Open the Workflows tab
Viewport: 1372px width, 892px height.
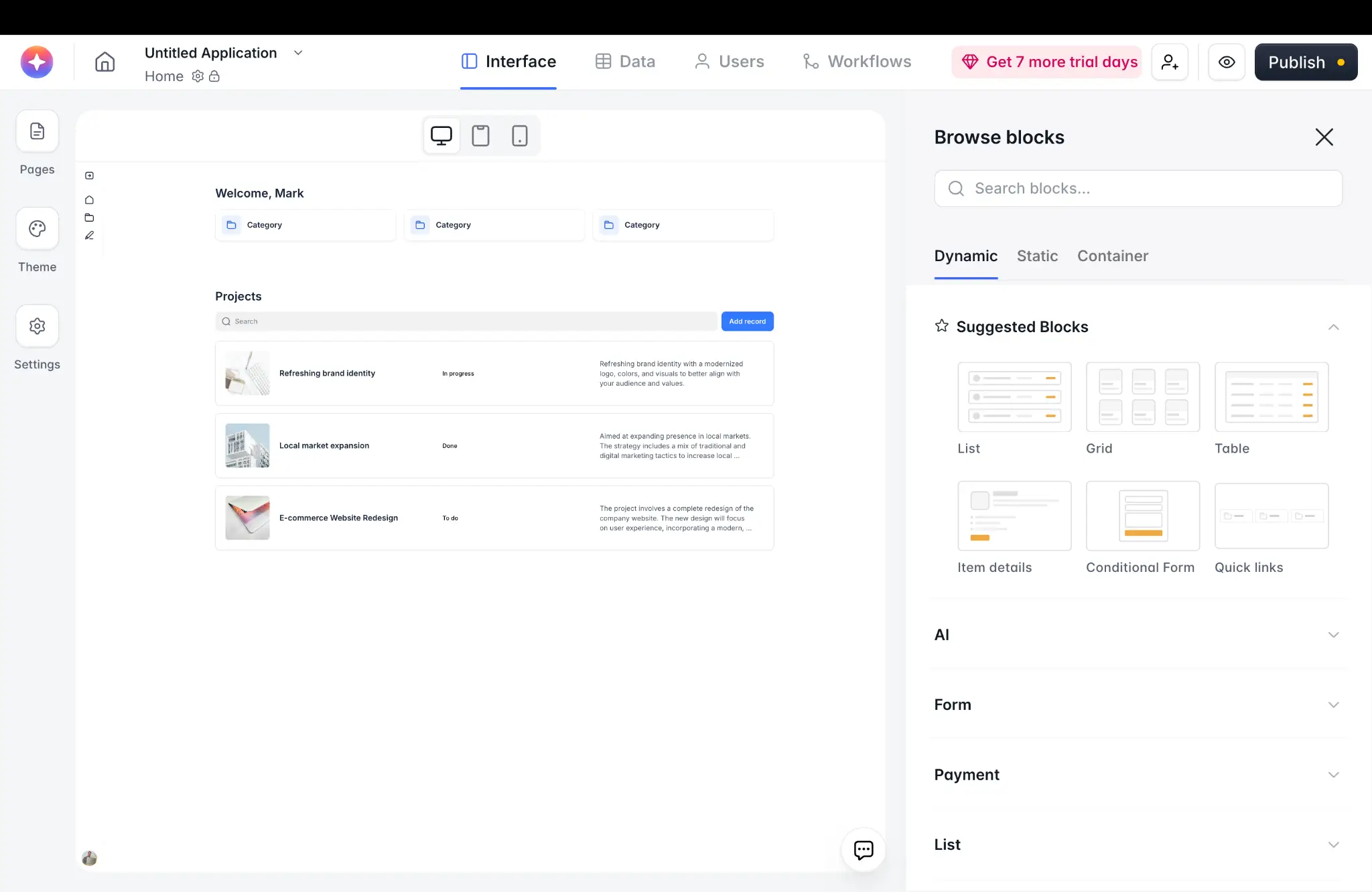(x=857, y=61)
